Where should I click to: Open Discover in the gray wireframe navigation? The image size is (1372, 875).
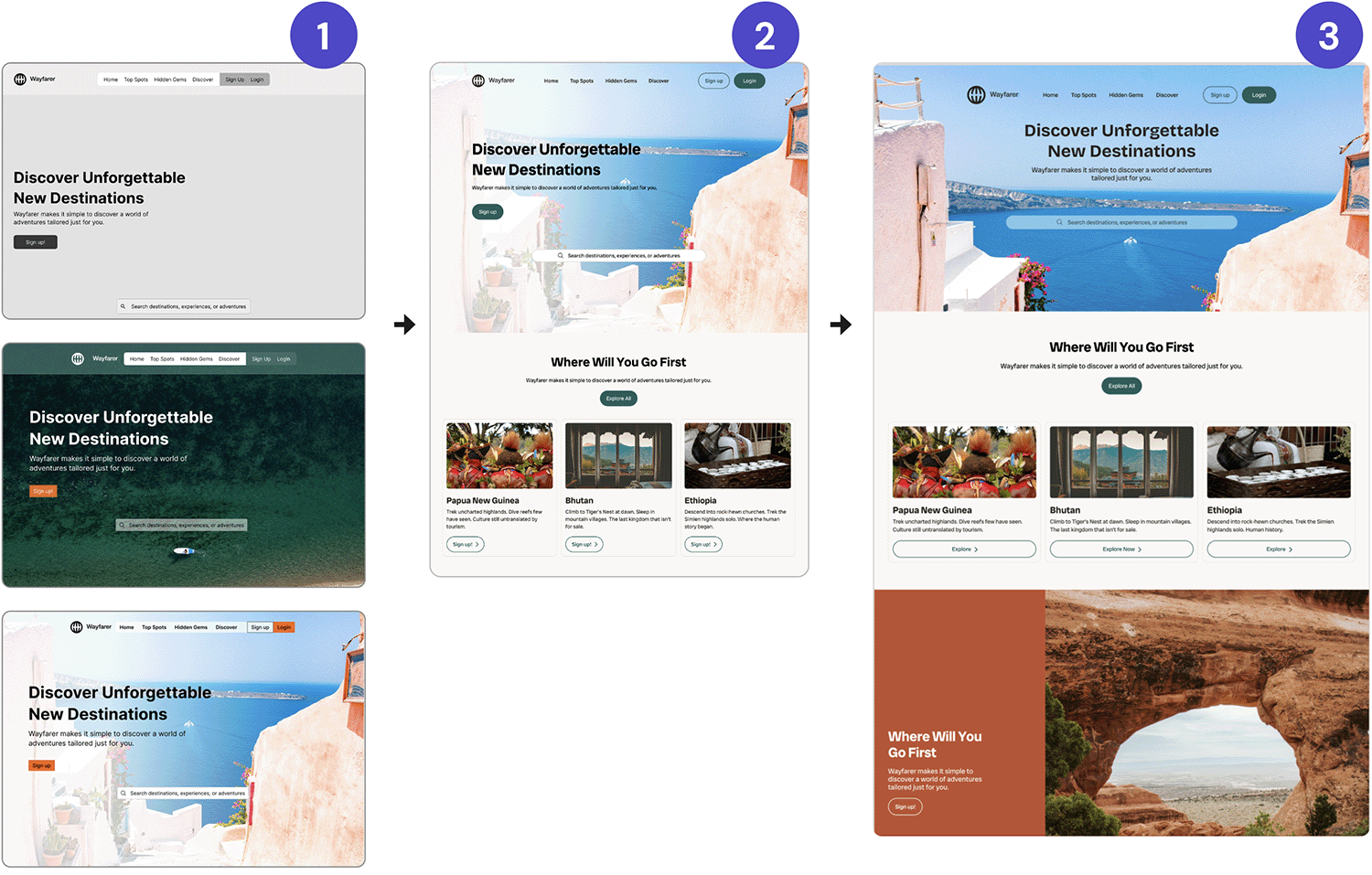(203, 80)
